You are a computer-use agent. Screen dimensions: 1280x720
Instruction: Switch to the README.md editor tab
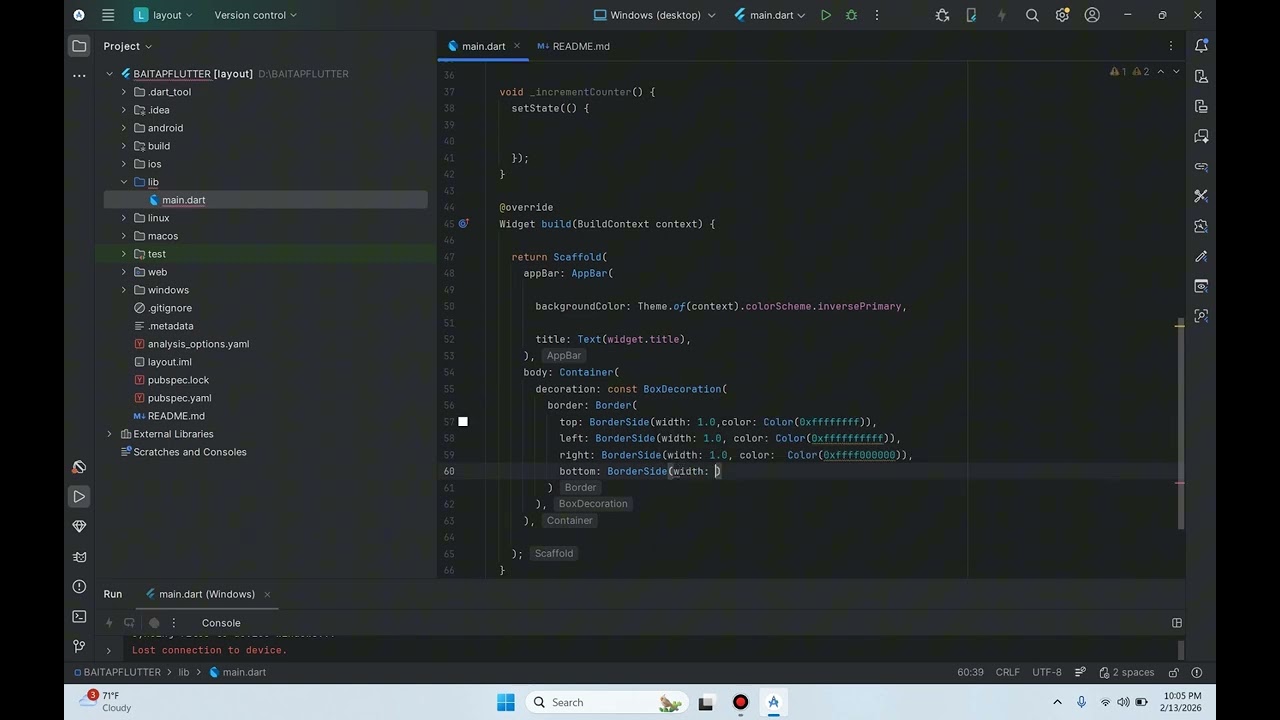click(x=573, y=46)
